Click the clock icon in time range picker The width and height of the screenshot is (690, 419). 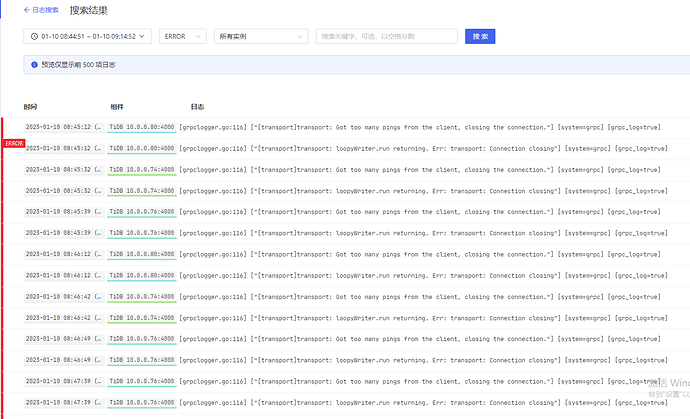[35, 37]
